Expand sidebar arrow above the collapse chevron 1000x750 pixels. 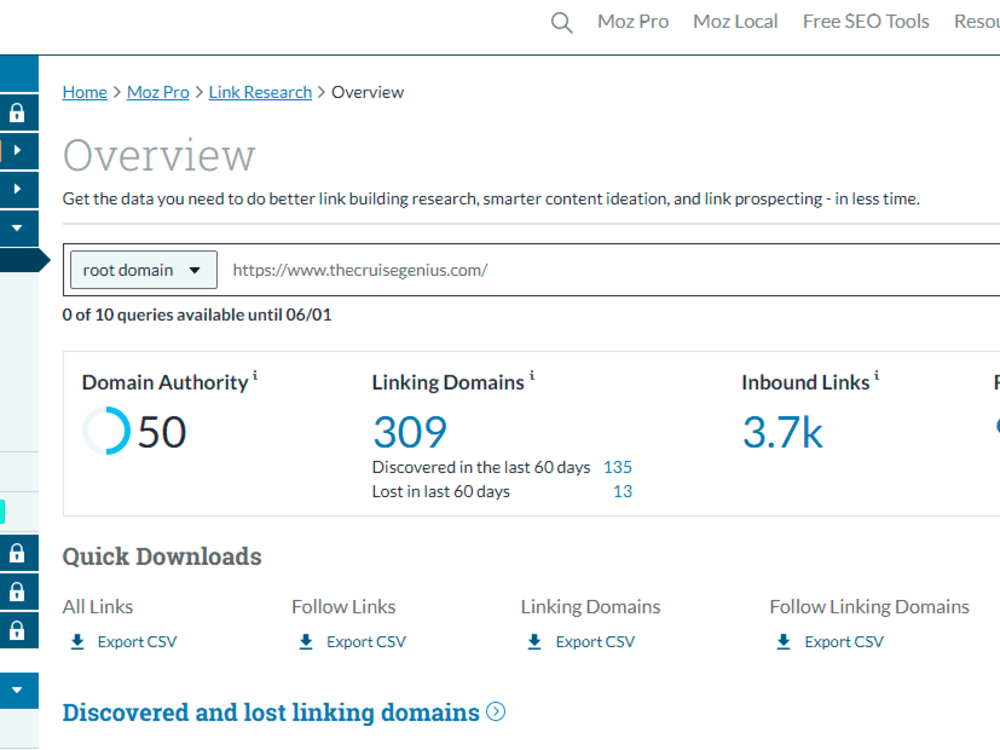pyautogui.click(x=17, y=189)
